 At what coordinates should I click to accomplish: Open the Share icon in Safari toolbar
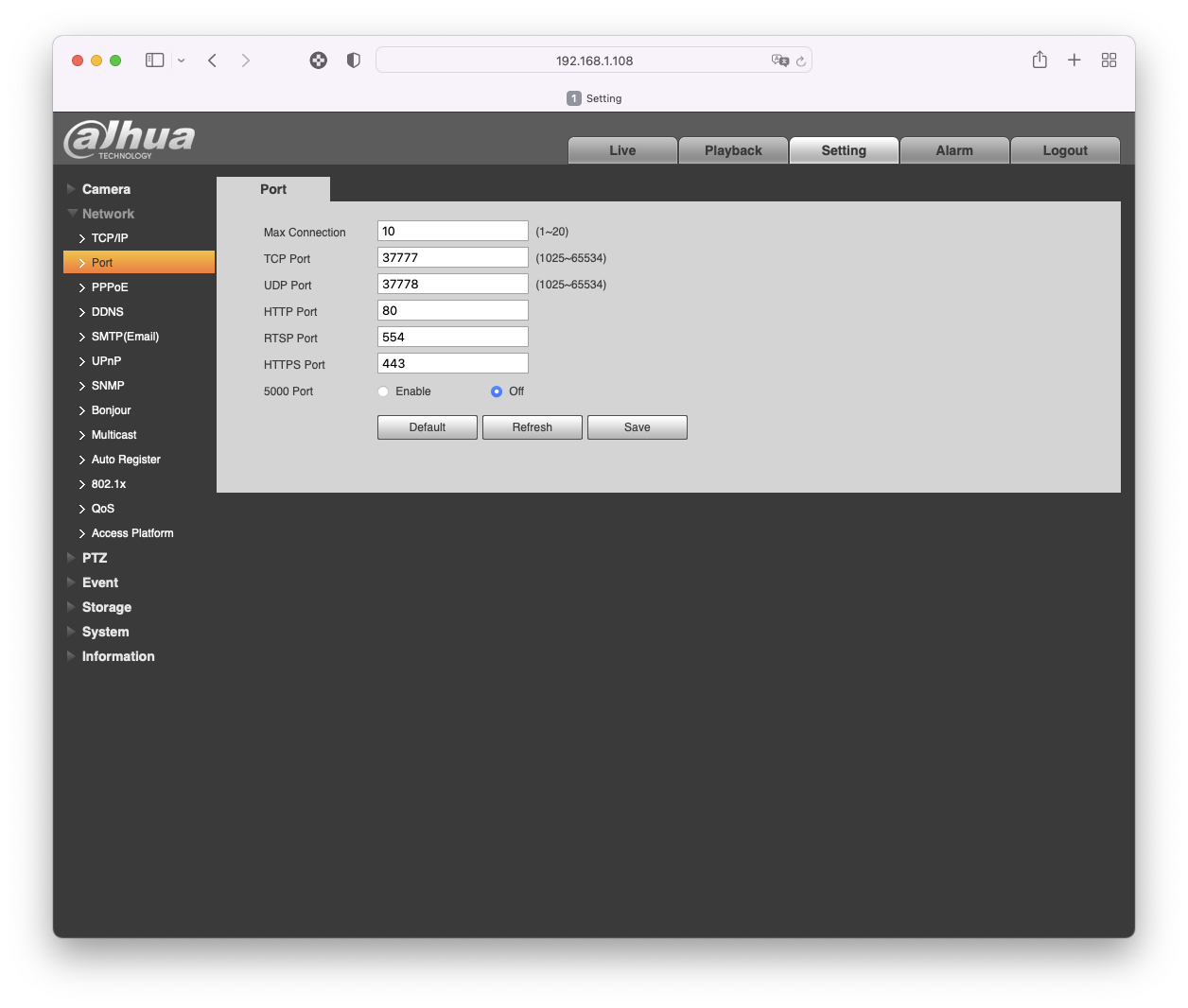pyautogui.click(x=1039, y=60)
